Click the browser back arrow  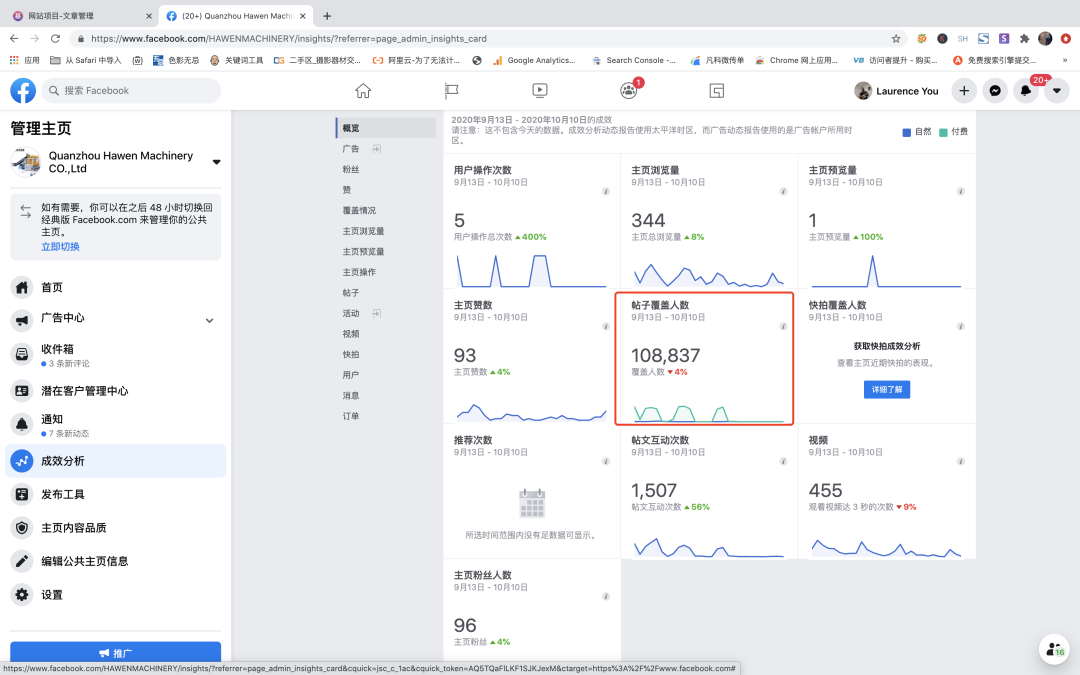(x=14, y=39)
